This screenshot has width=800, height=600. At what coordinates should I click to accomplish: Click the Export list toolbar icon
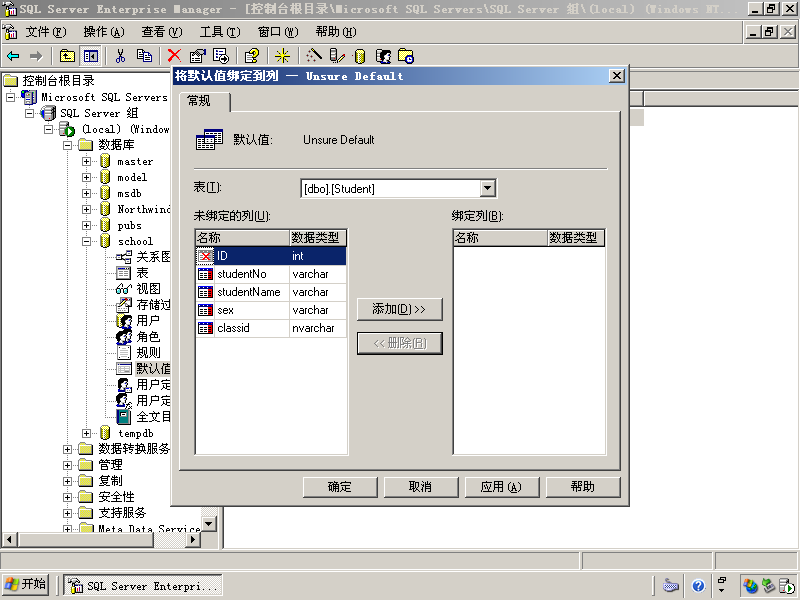click(221, 56)
